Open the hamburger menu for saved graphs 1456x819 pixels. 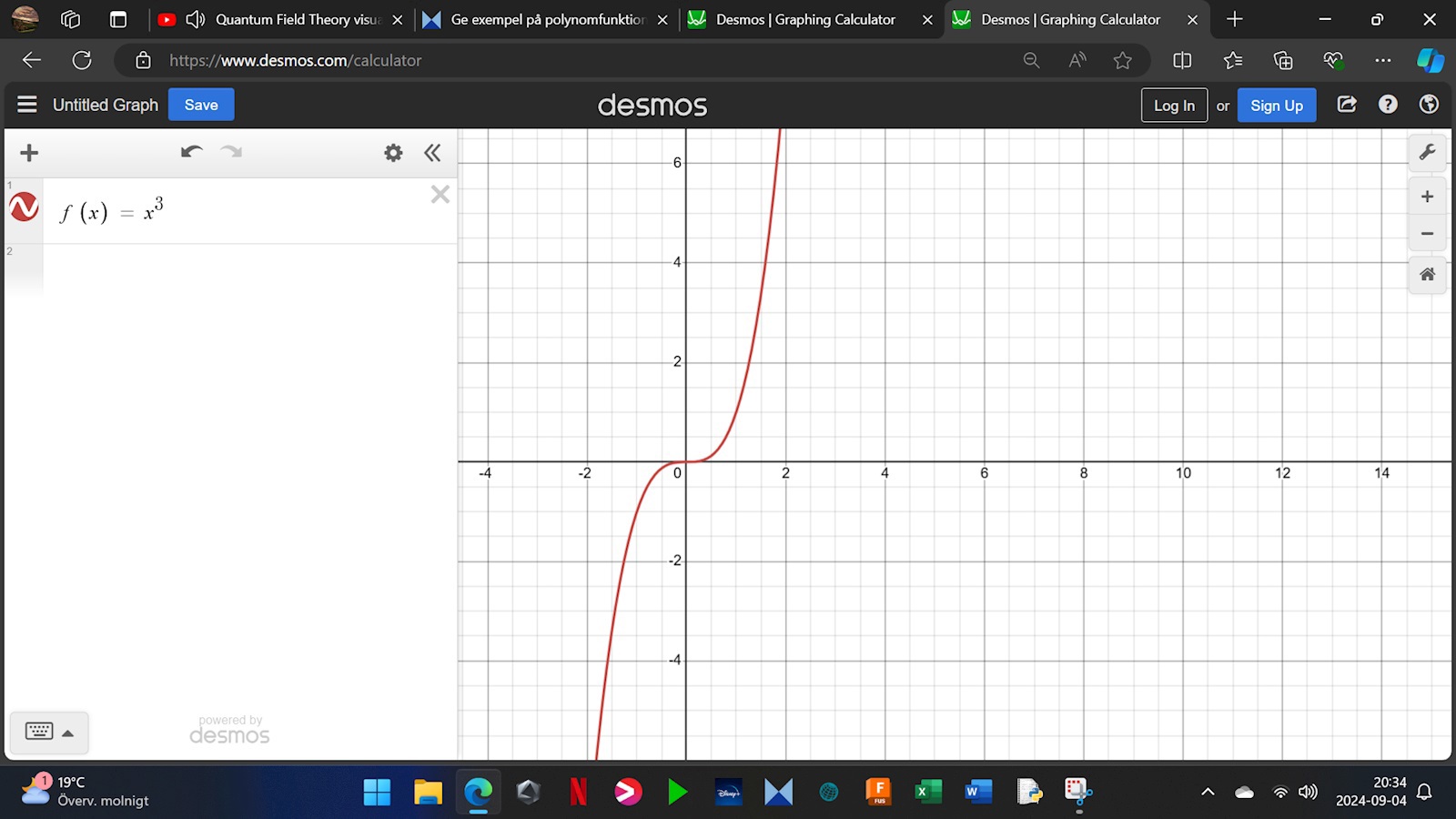[27, 105]
